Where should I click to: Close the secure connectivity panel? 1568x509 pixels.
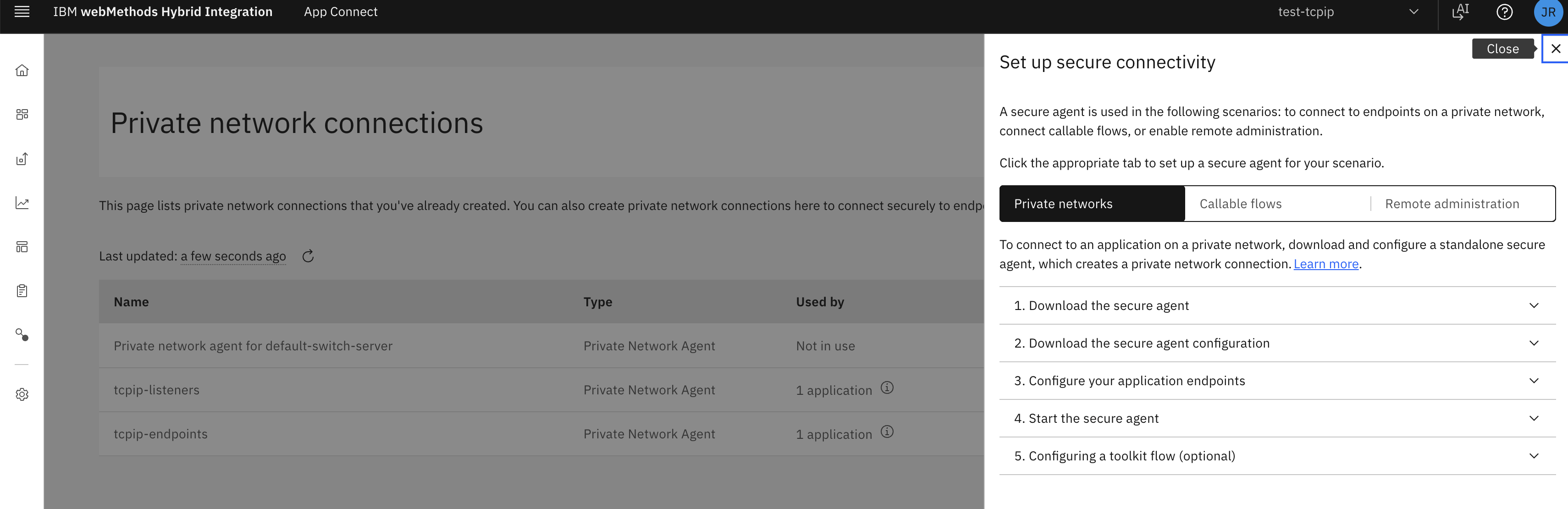pyautogui.click(x=1555, y=49)
